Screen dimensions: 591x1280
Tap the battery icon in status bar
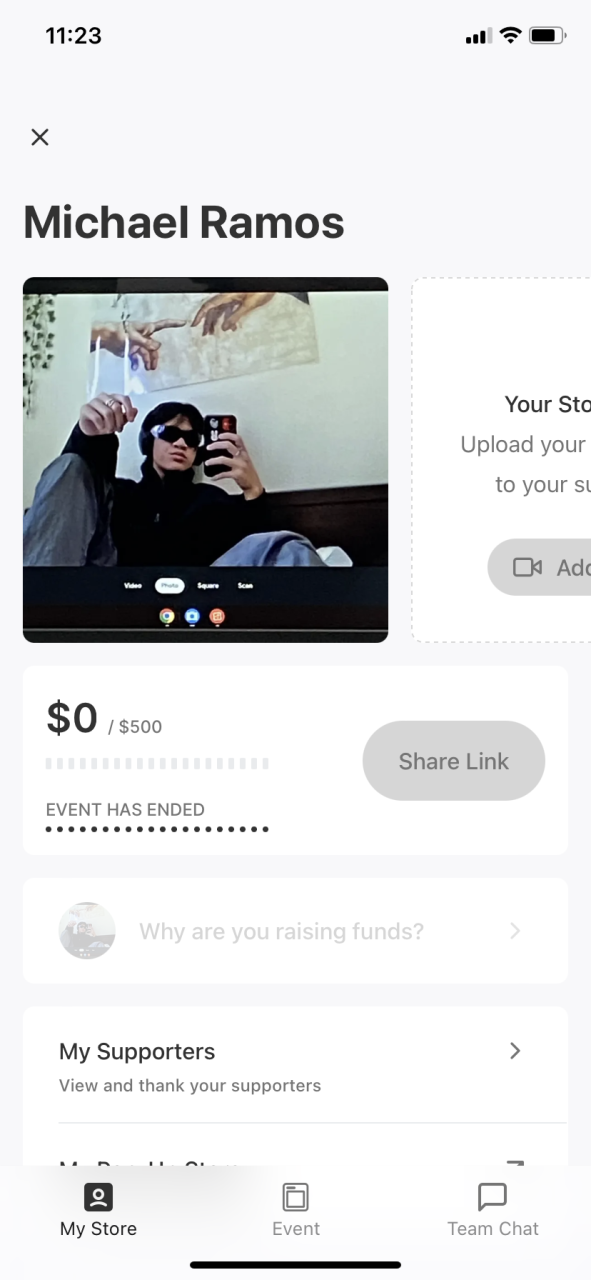coord(548,36)
